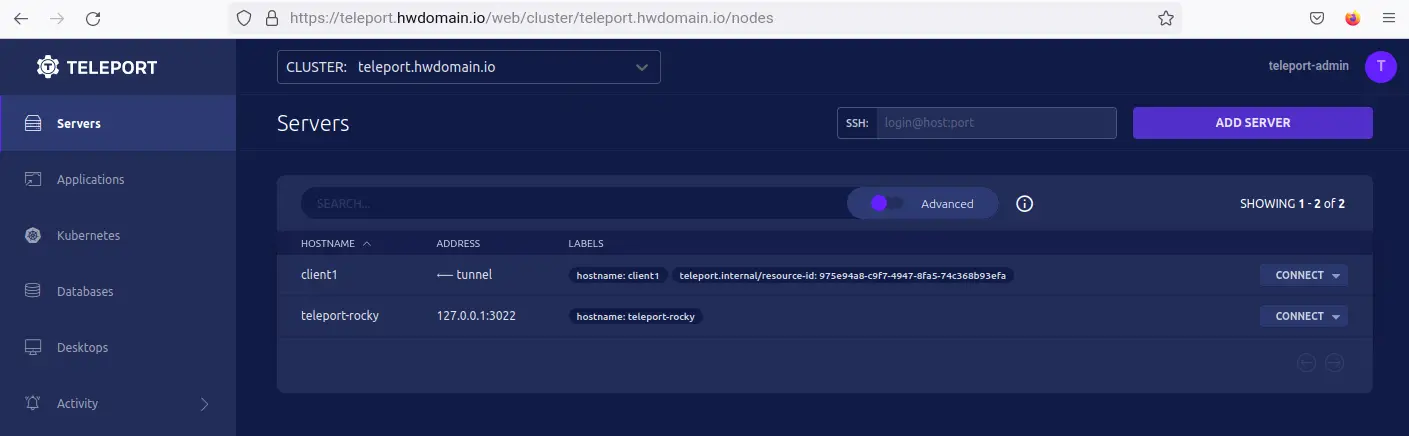The width and height of the screenshot is (1409, 436).
Task: Focus the servers SEARCH field
Action: pos(575,203)
